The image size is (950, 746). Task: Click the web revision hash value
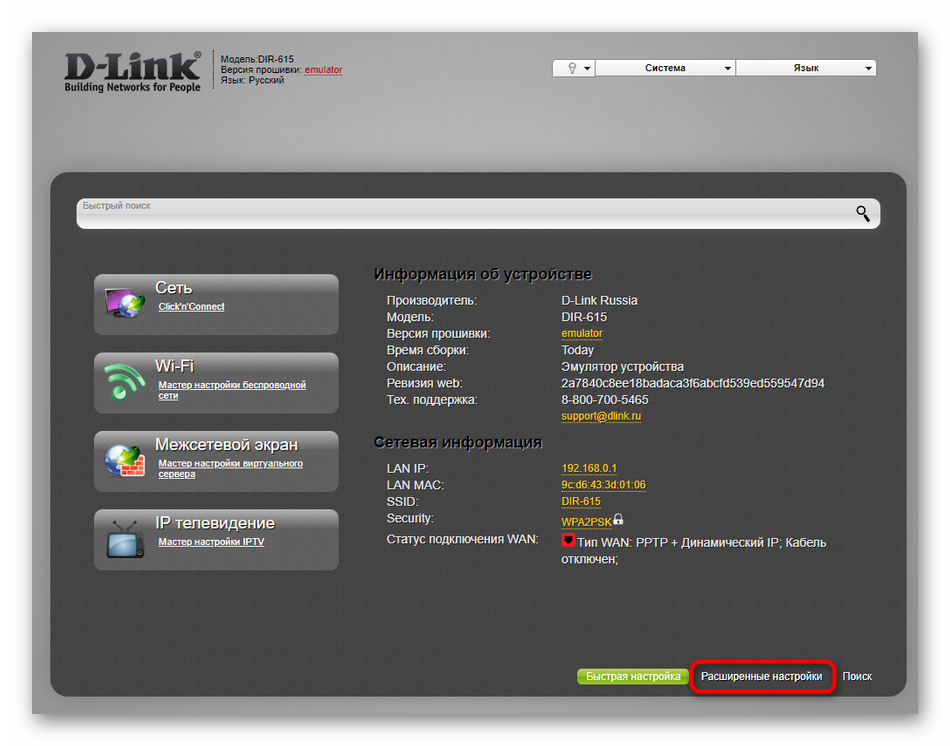click(x=693, y=383)
